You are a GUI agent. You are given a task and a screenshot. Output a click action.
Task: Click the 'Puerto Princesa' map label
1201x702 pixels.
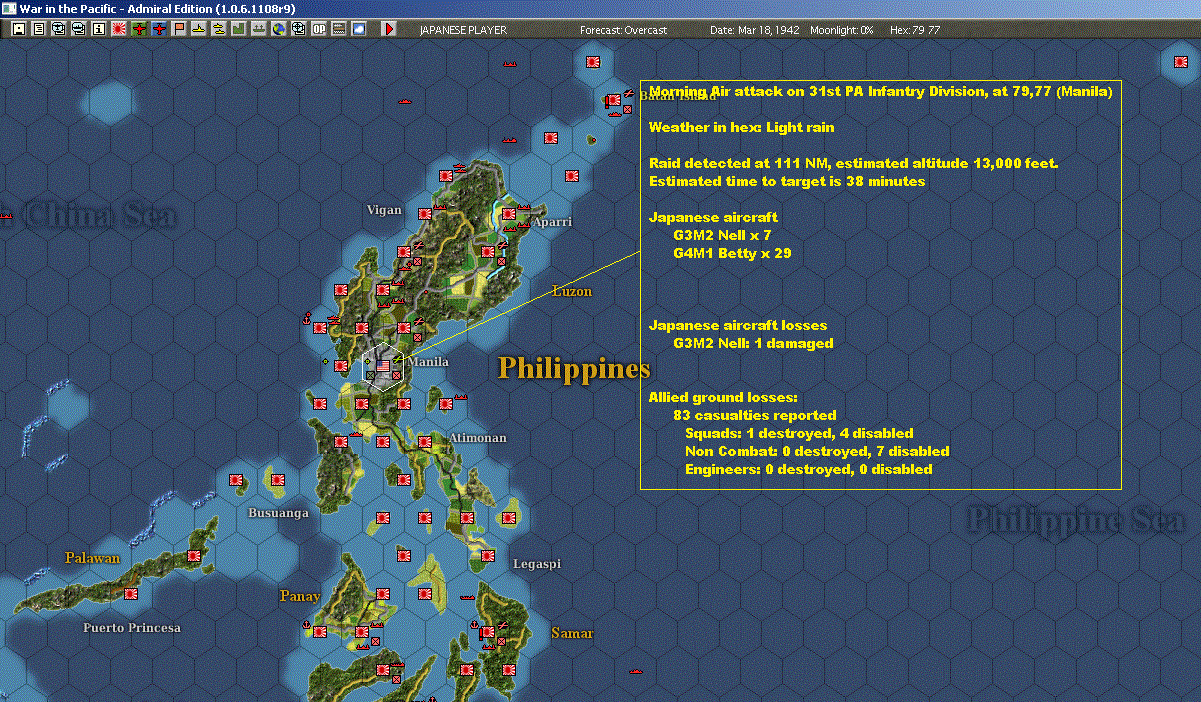[x=132, y=627]
